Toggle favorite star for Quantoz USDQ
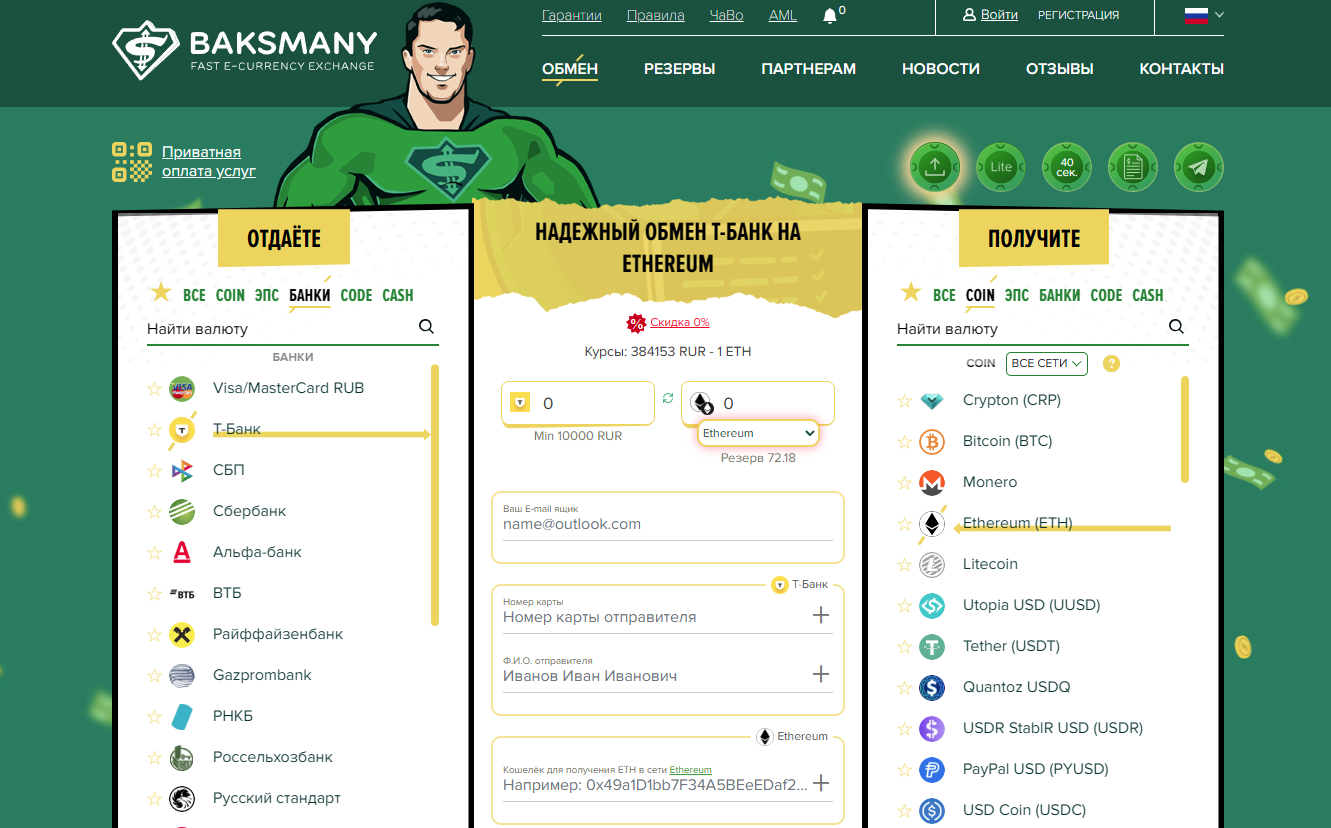This screenshot has width=1331, height=828. point(904,687)
